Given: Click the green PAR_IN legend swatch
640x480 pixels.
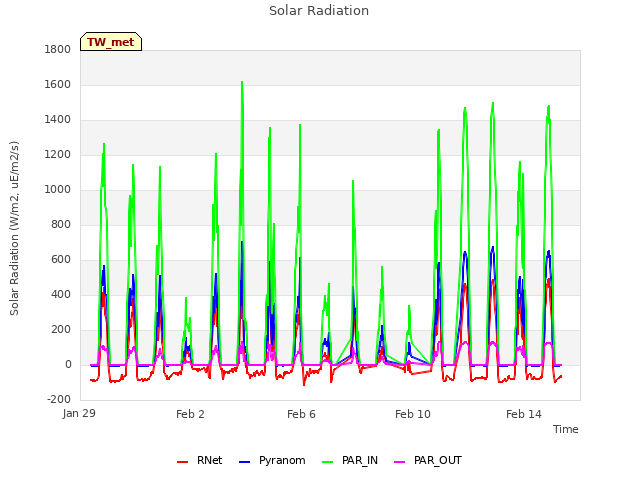Looking at the screenshot, I should (x=327, y=462).
